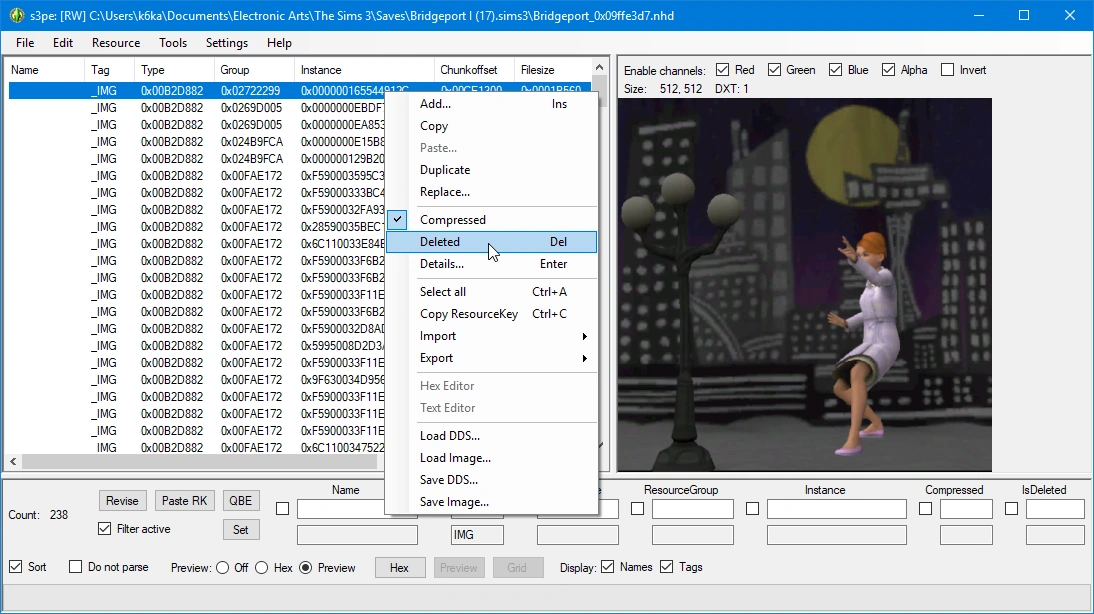Click the filter field containing IMG
The height and width of the screenshot is (614, 1094).
[477, 534]
